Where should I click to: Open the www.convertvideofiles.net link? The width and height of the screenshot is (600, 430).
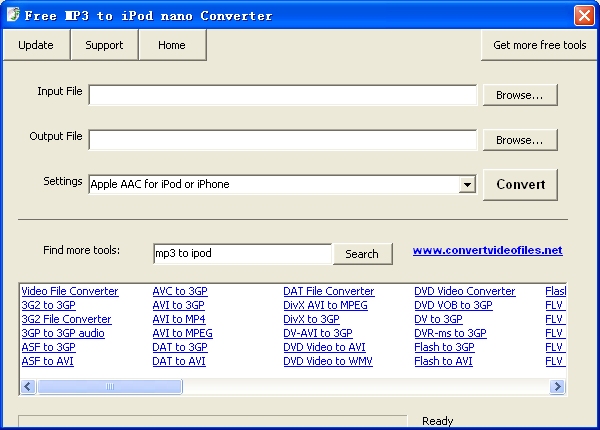488,250
